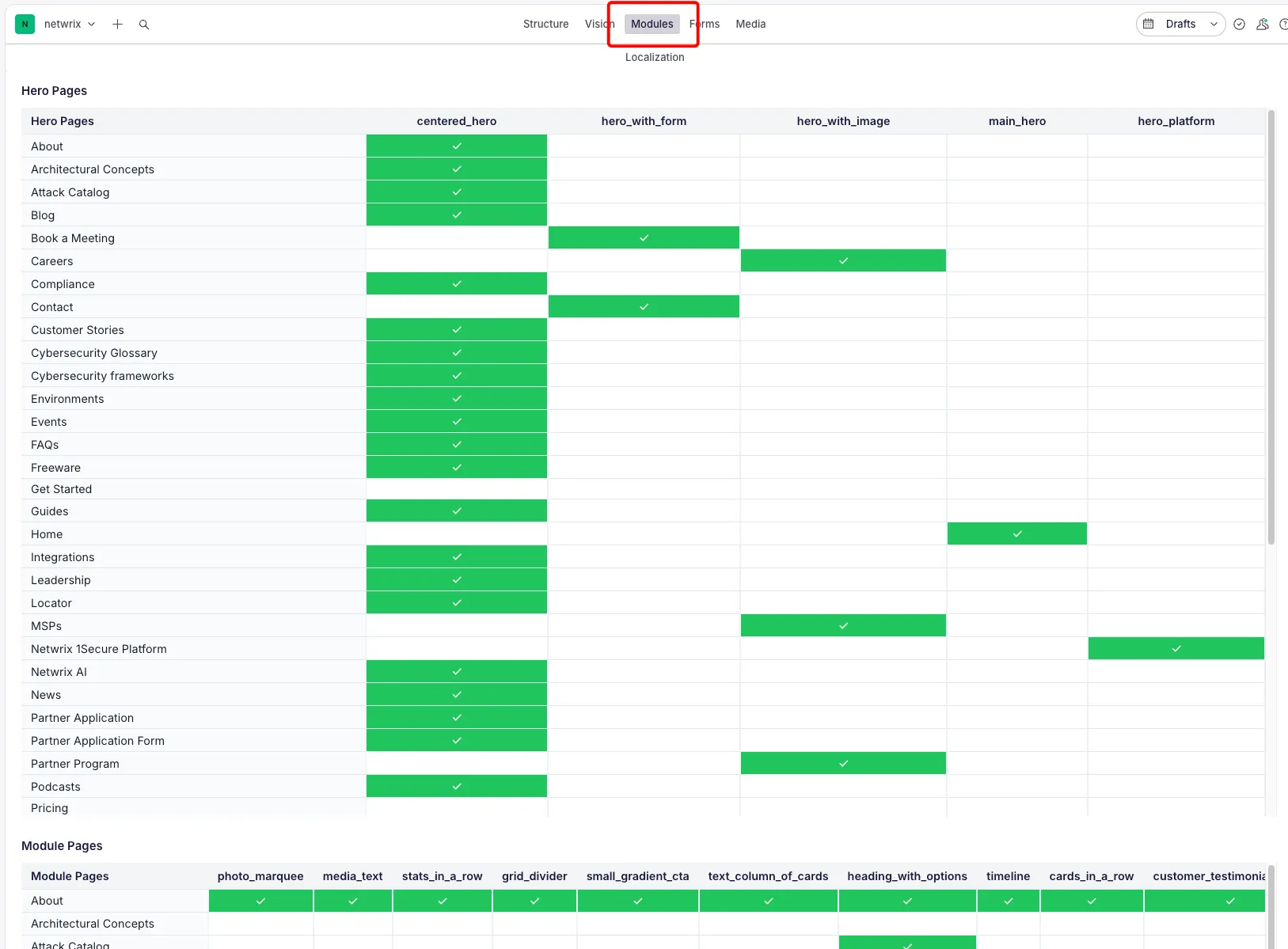Expand the Drafts dropdown chevron

[1214, 24]
